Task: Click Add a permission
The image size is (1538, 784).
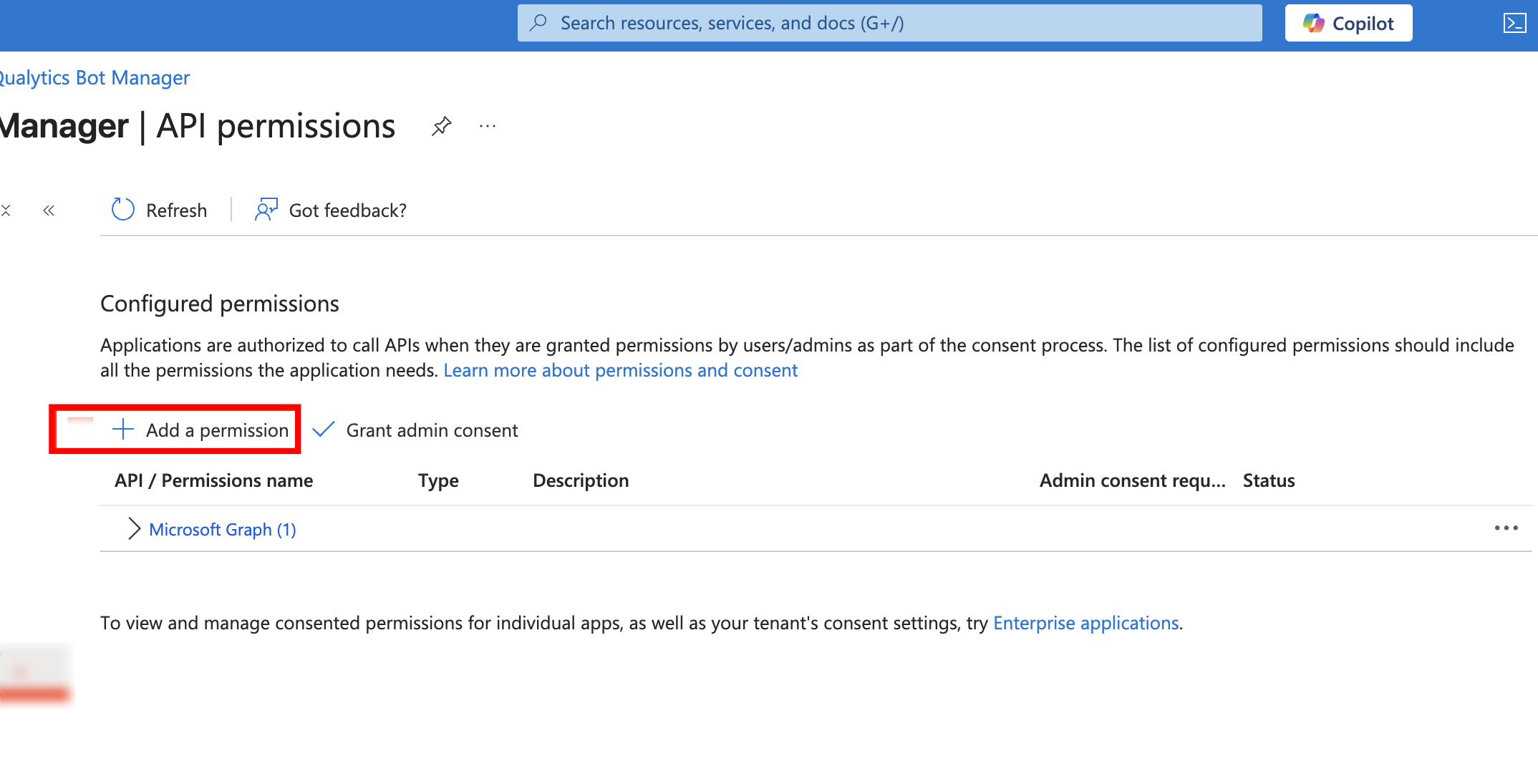Action: point(216,430)
